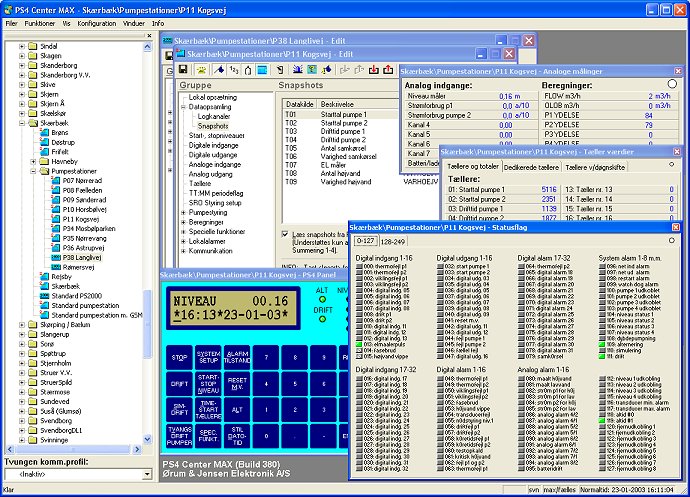Click the station tree's horizontal scroll right arrow

(x=137, y=449)
